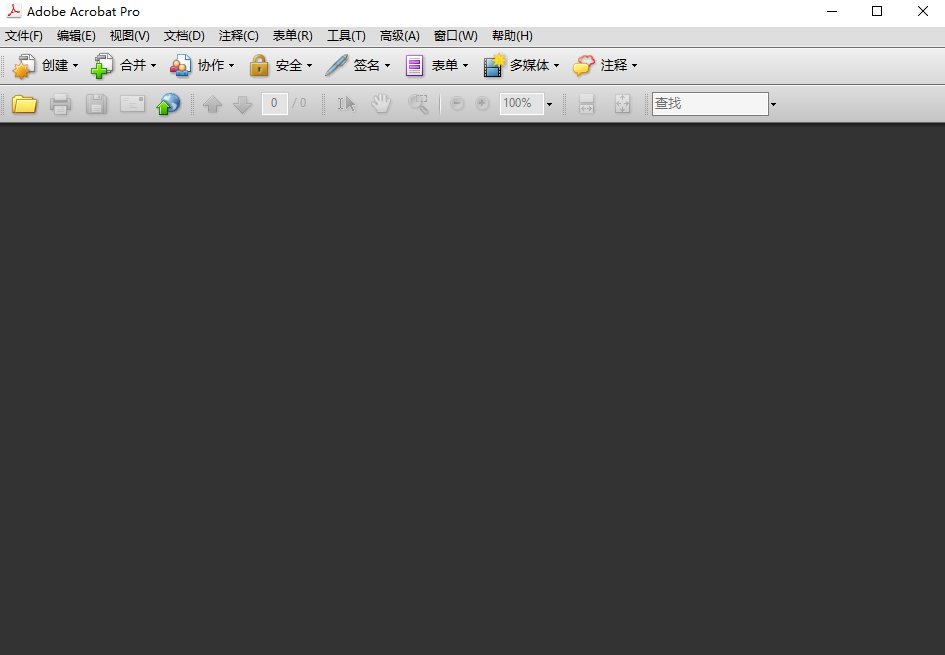
Task: Click the 多媒体 (Multimedia) toolbar button
Action: [521, 66]
